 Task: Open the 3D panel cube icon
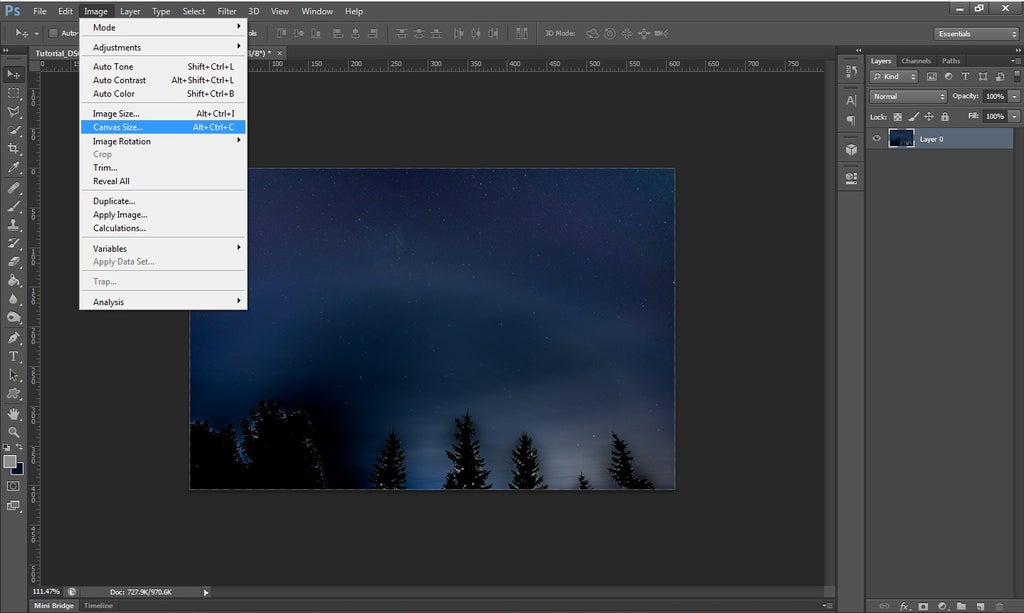tap(851, 149)
